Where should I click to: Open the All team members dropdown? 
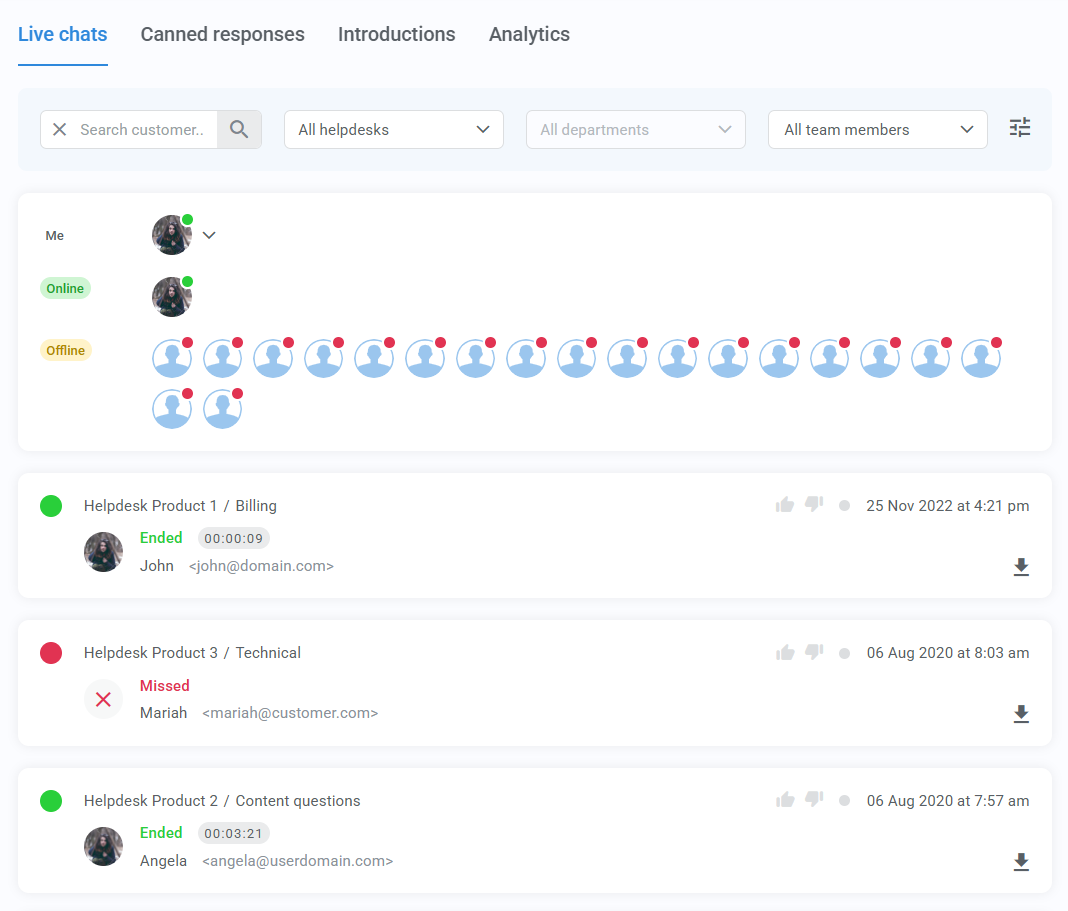pyautogui.click(x=877, y=129)
